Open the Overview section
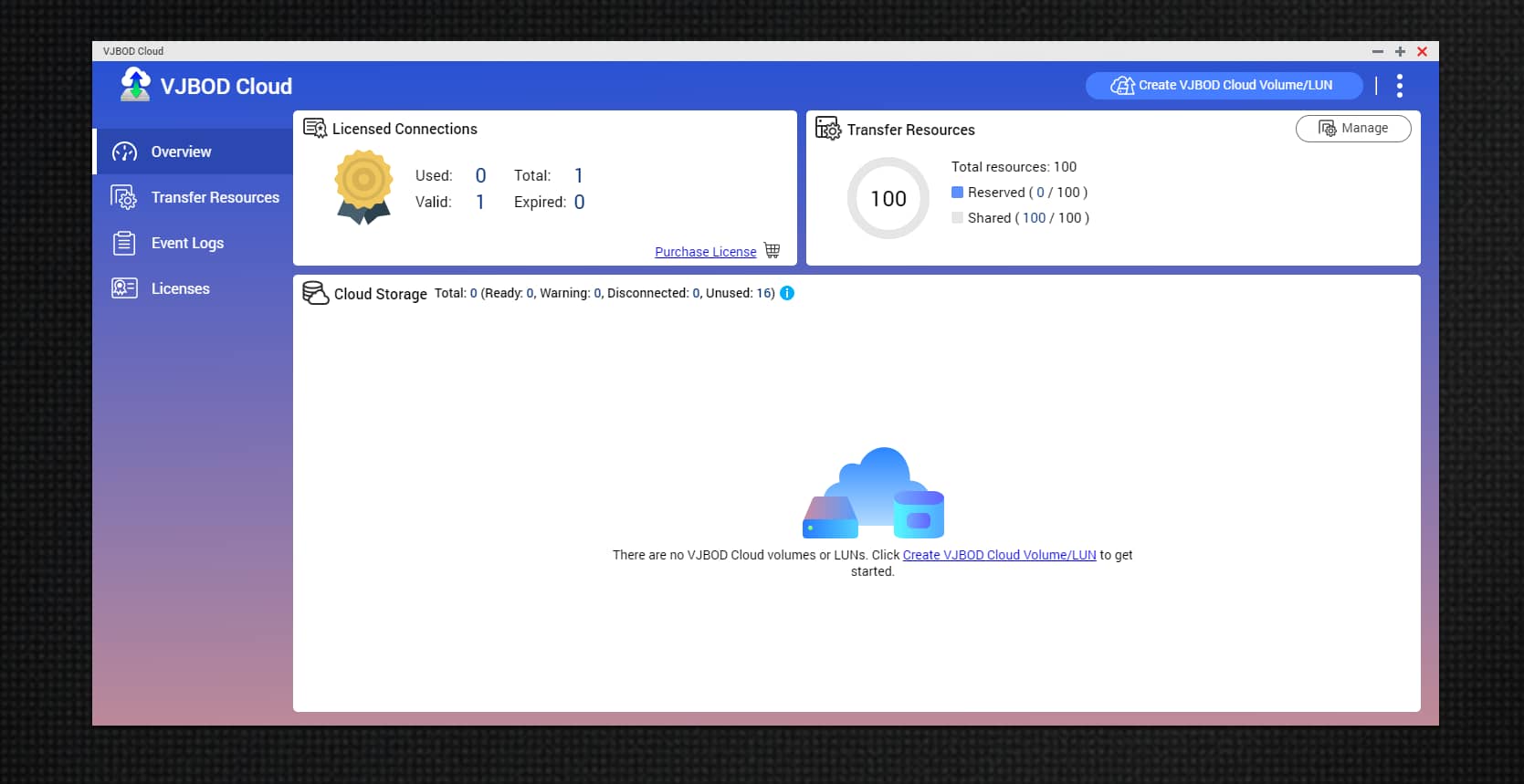 (194, 152)
